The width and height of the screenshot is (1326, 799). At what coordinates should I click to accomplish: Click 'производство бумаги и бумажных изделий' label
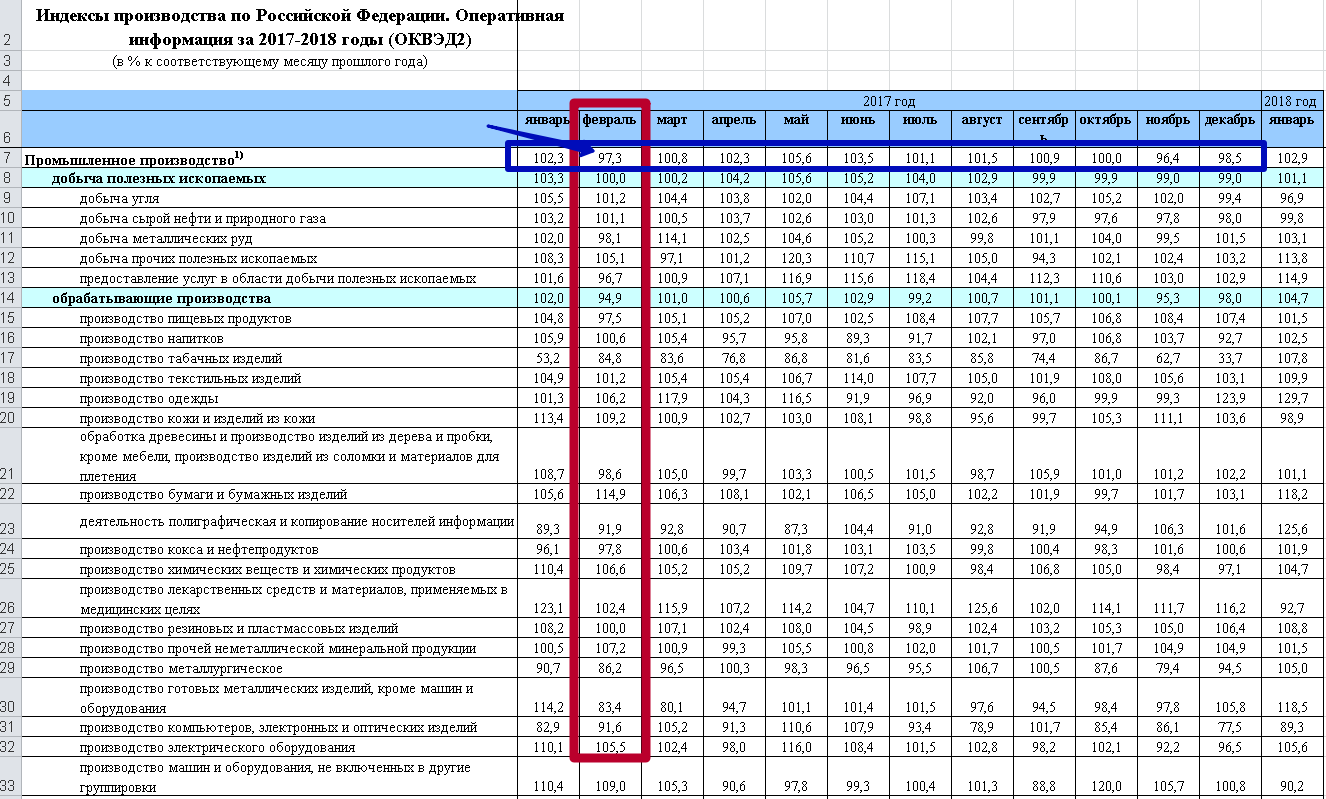tap(214, 494)
